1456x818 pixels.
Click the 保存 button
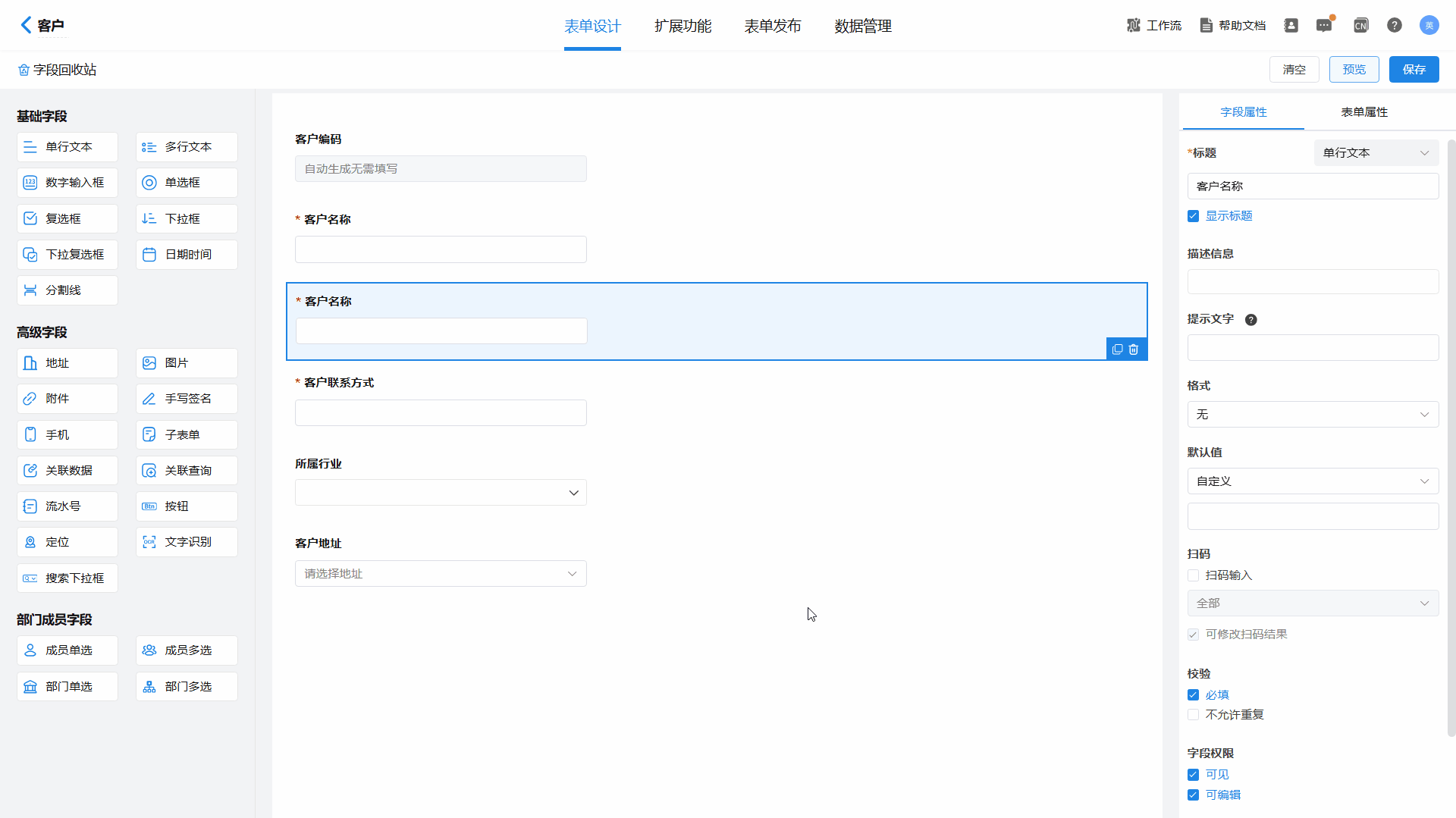click(x=1414, y=70)
